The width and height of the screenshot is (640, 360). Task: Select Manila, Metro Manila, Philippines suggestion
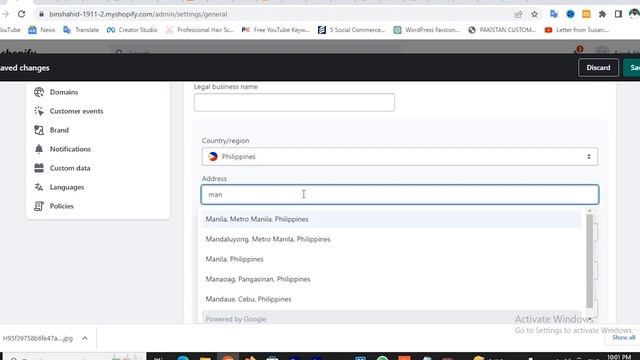[x=391, y=219]
